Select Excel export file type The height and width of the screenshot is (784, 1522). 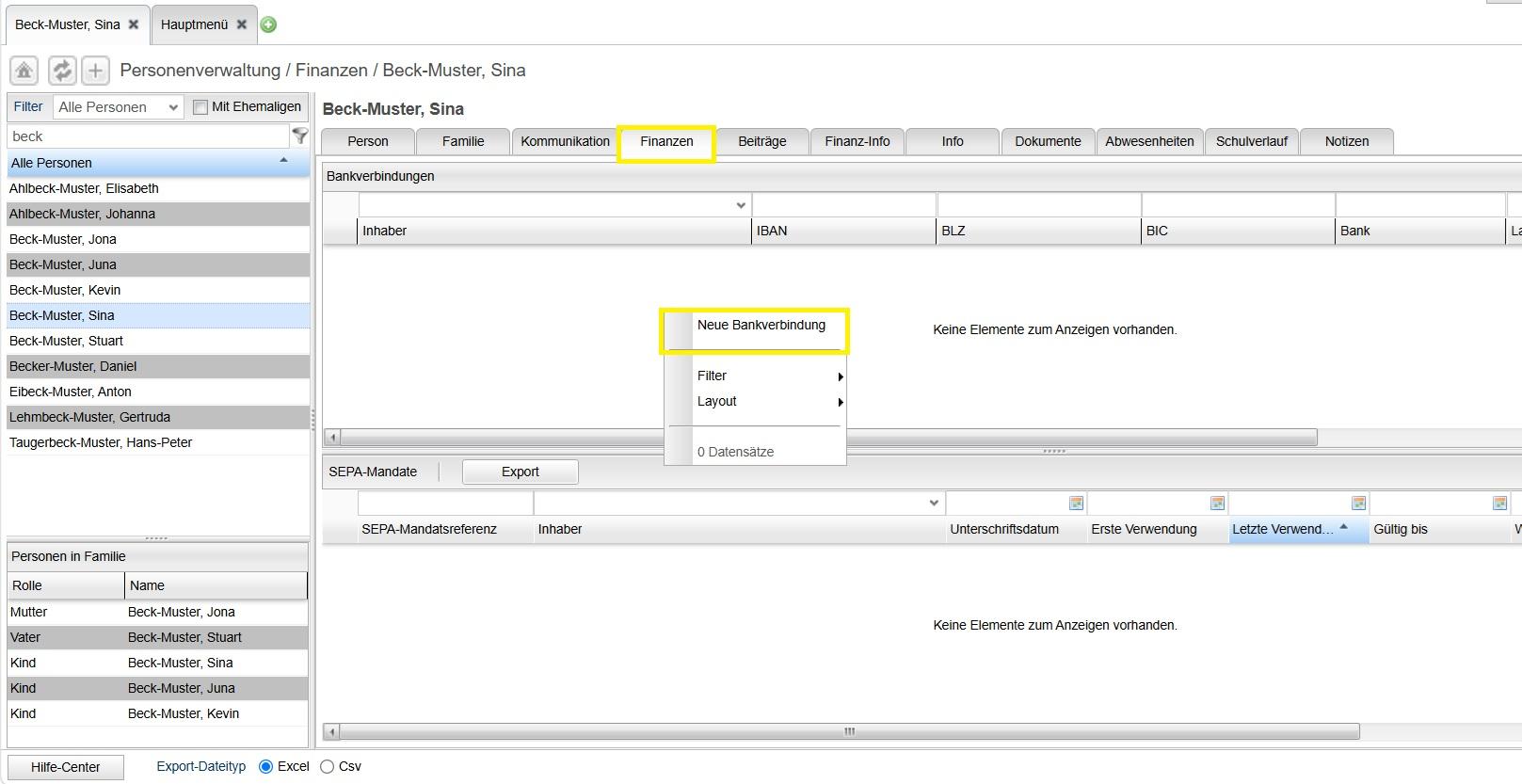tap(266, 767)
